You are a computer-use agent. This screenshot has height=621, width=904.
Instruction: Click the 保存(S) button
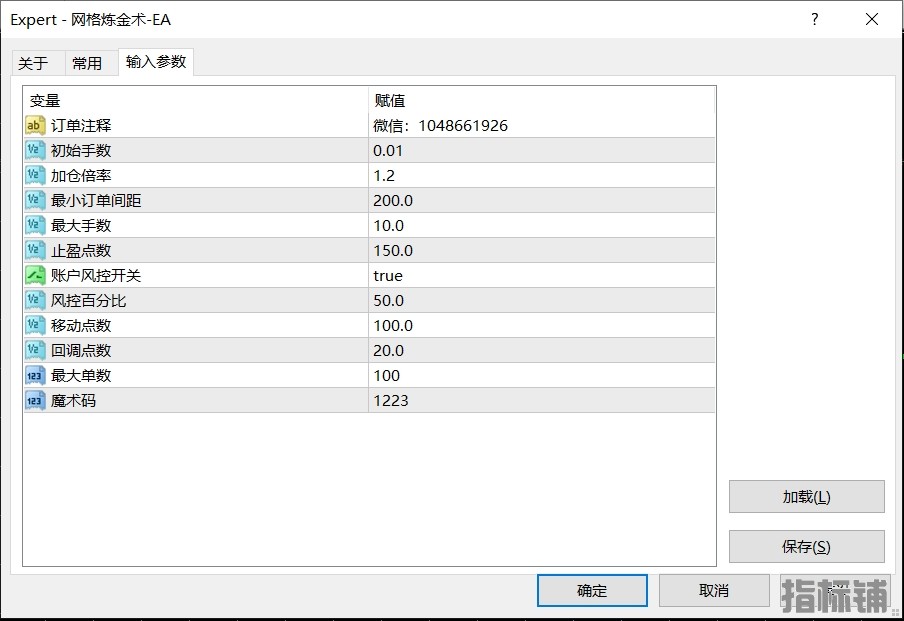pos(807,547)
